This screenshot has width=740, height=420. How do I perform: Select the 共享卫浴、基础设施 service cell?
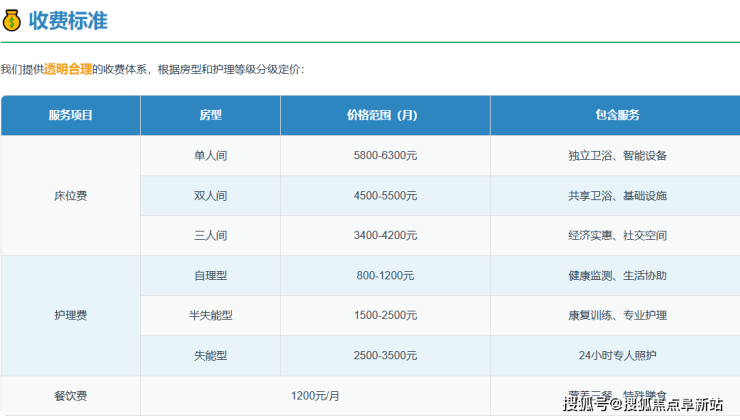click(x=617, y=196)
